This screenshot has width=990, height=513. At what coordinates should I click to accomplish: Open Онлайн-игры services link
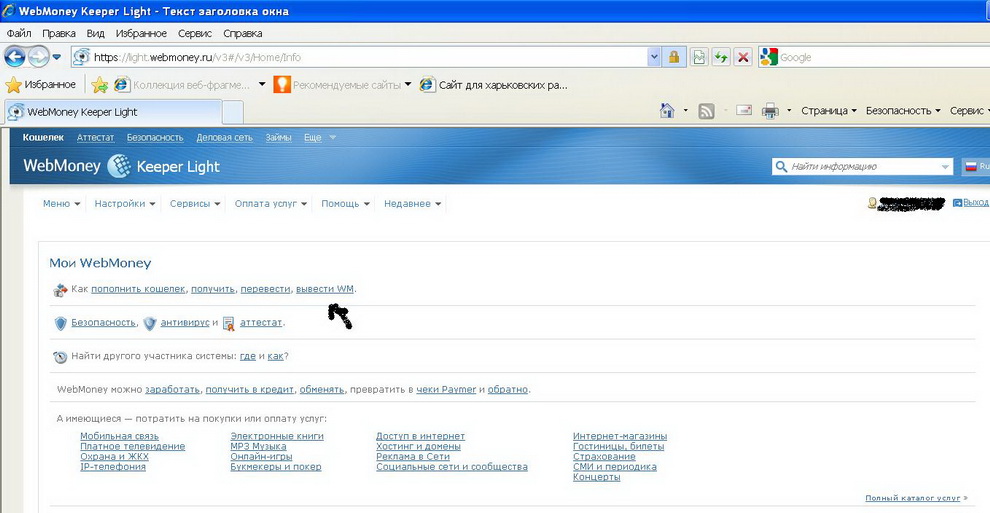coord(261,456)
